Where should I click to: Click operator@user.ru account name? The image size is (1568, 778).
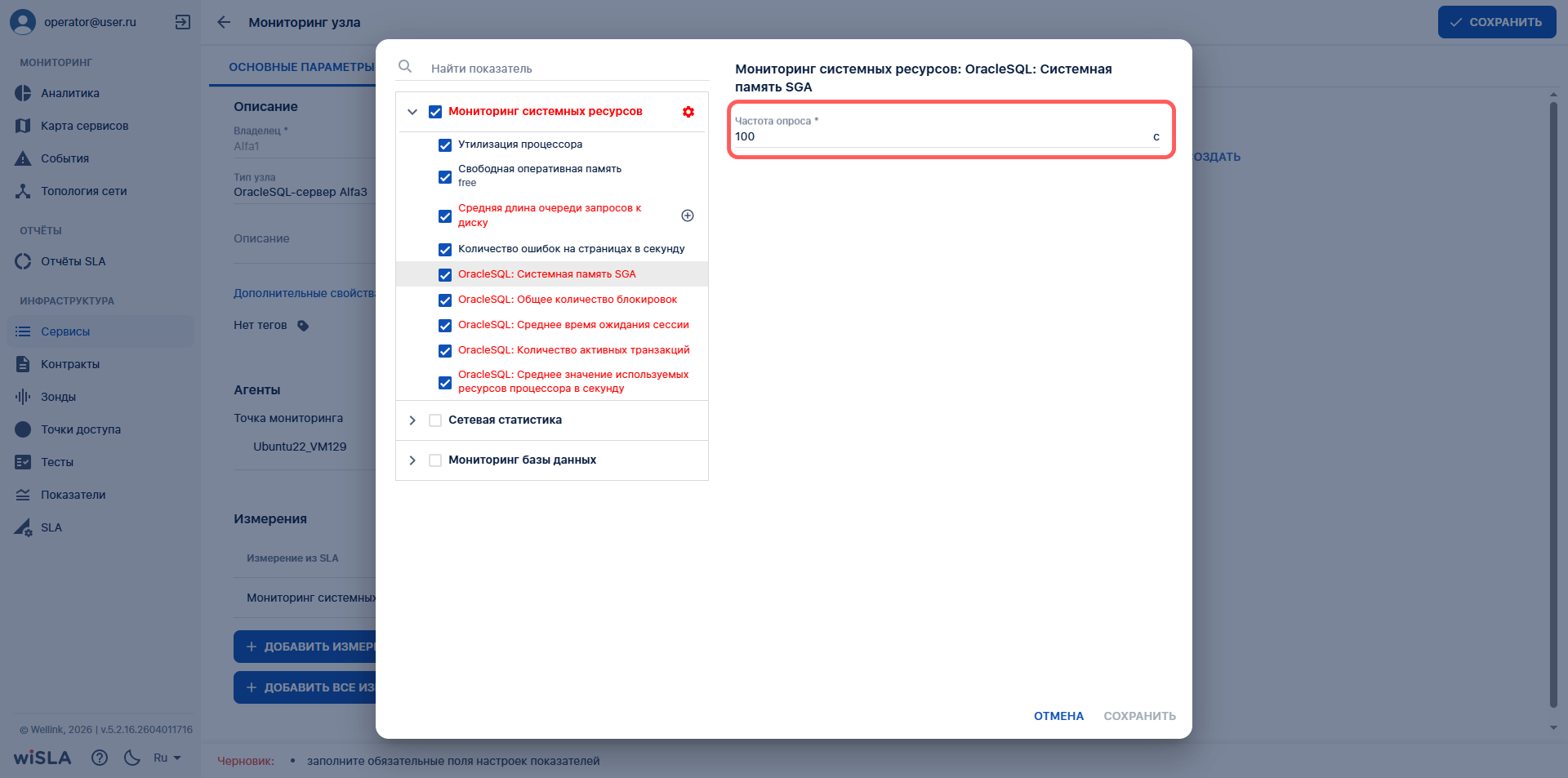coord(90,22)
